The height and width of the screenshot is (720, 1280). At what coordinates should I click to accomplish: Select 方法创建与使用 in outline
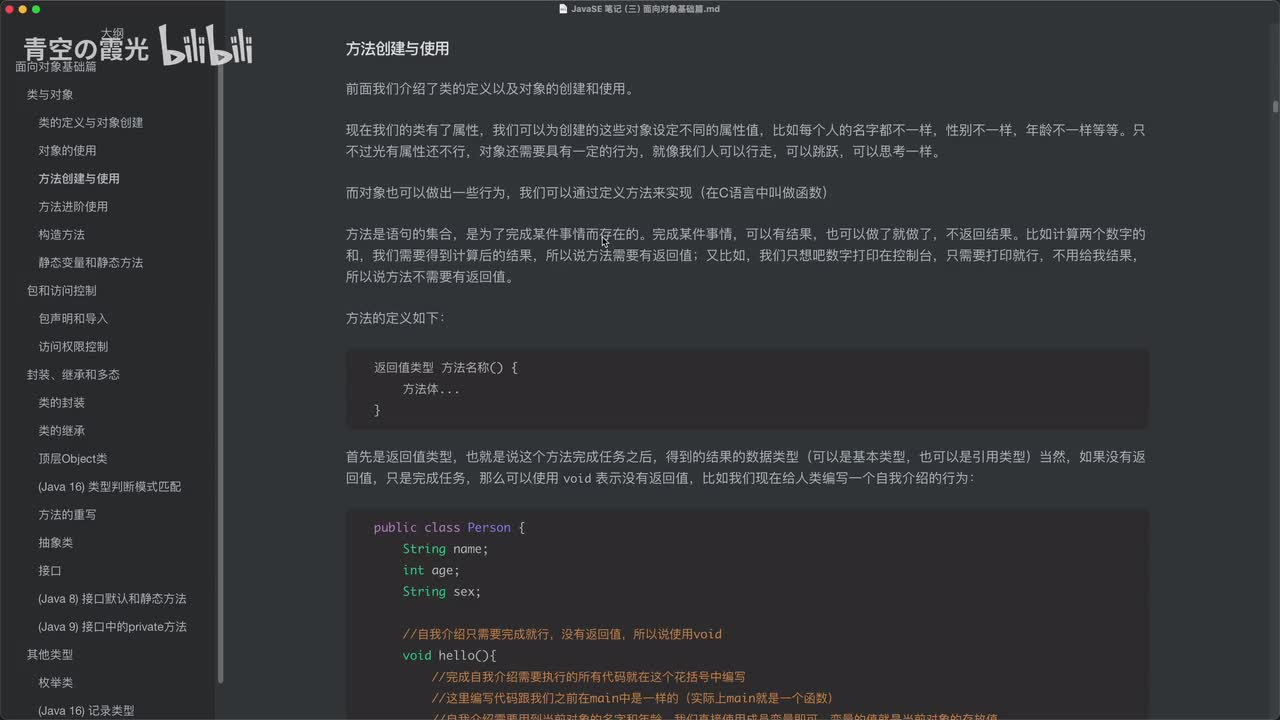79,179
